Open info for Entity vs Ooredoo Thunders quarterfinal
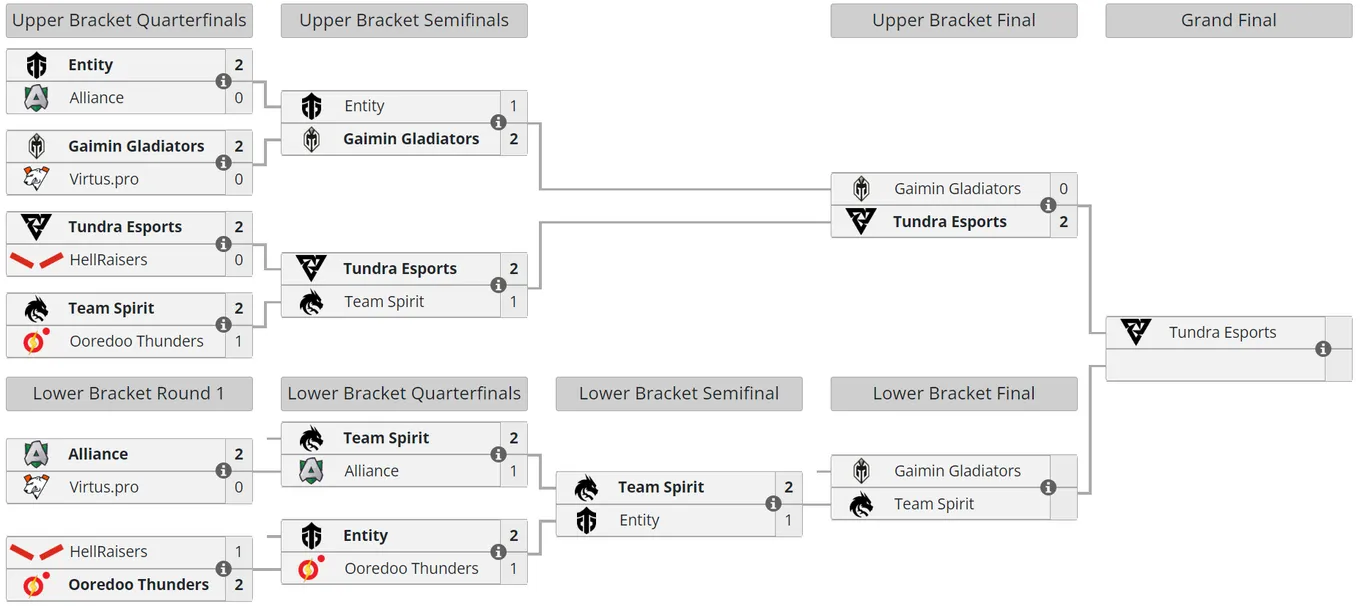 [498, 552]
